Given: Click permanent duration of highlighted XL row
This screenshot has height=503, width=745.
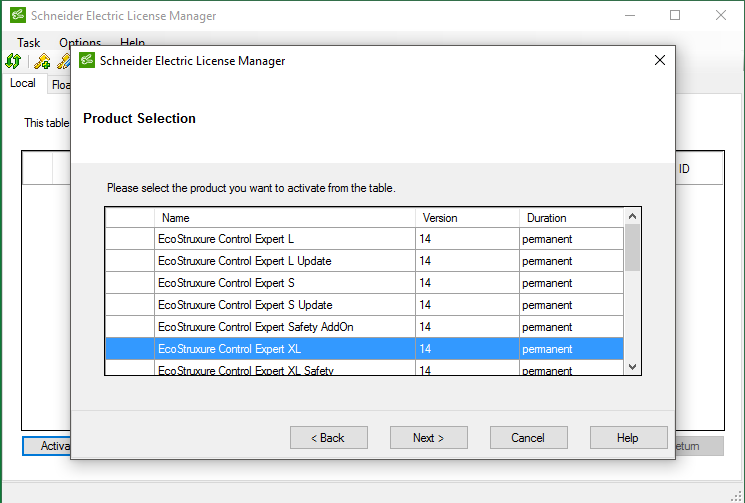Looking at the screenshot, I should coord(571,349).
